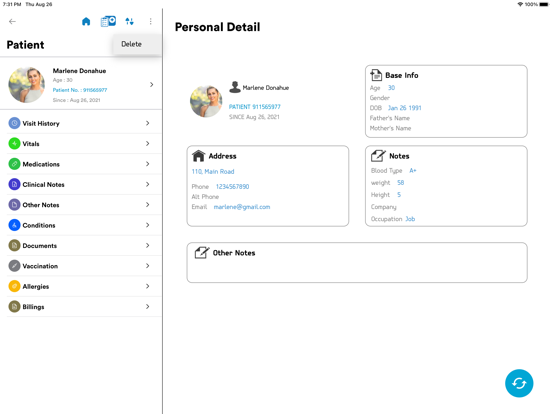Tap the Documents icon
The height and width of the screenshot is (414, 552).
pyautogui.click(x=14, y=246)
